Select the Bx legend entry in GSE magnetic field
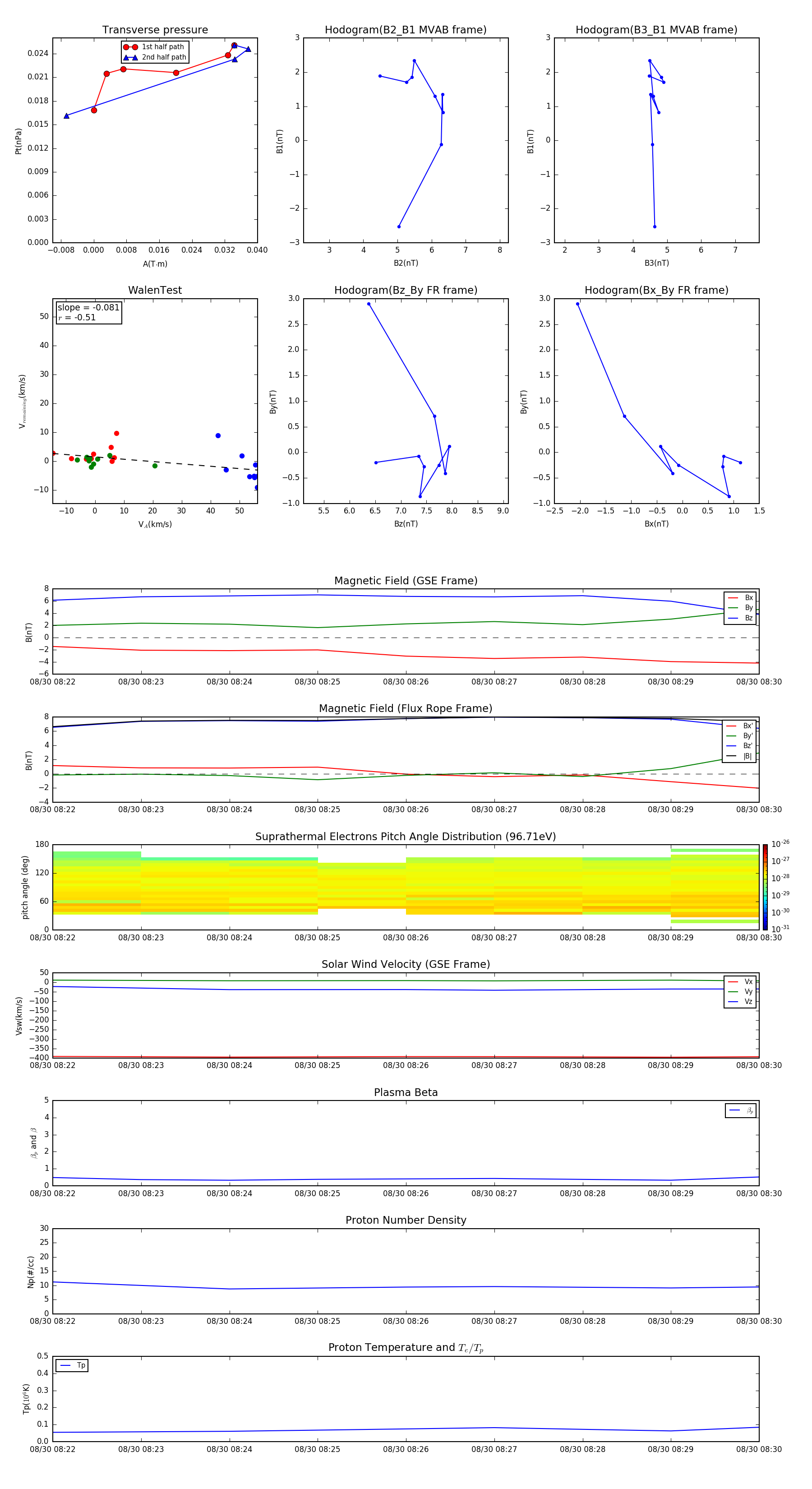This screenshot has height=1489, width=812. click(740, 598)
